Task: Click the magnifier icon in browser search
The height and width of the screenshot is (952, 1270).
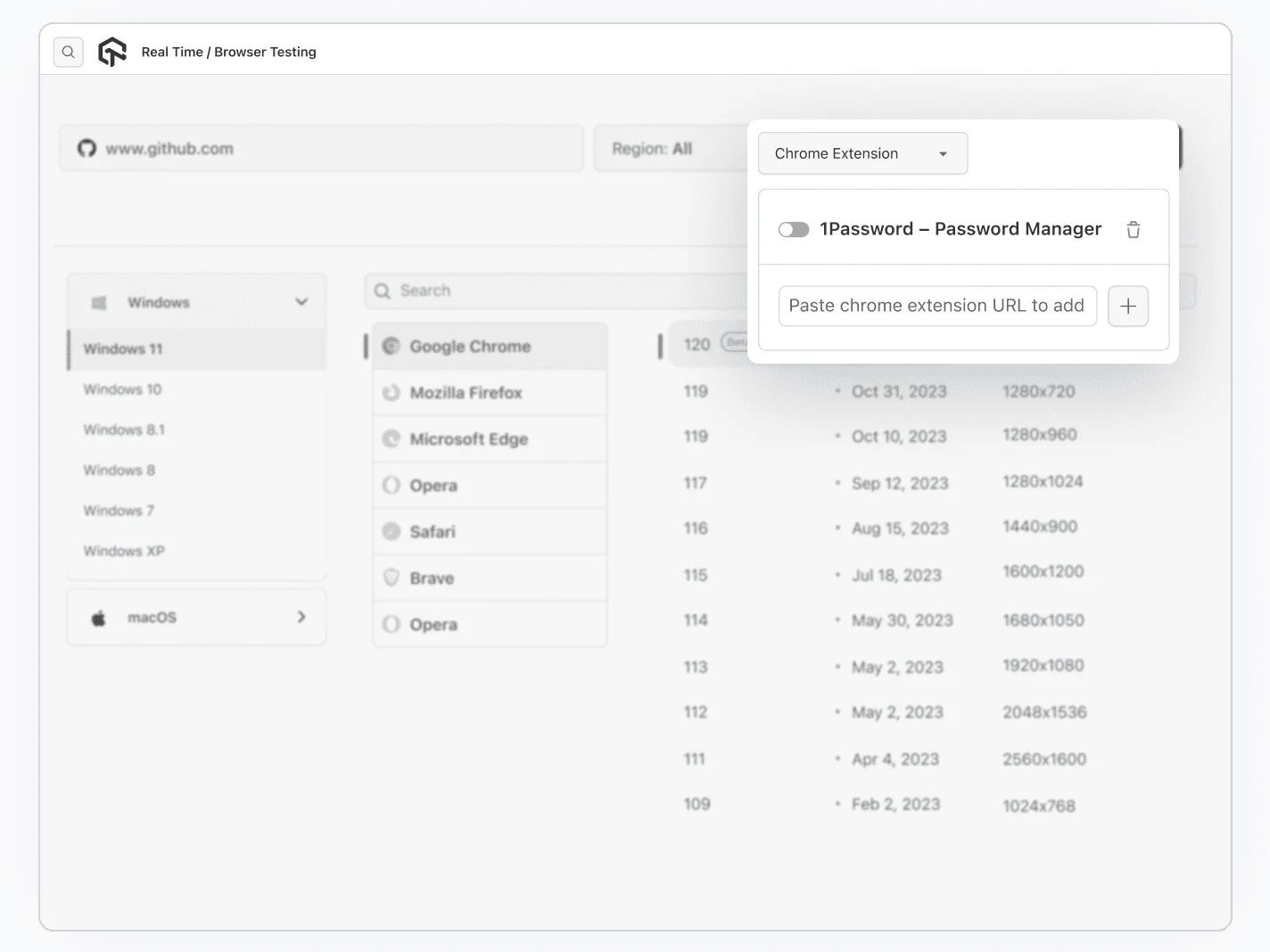Action: point(383,291)
